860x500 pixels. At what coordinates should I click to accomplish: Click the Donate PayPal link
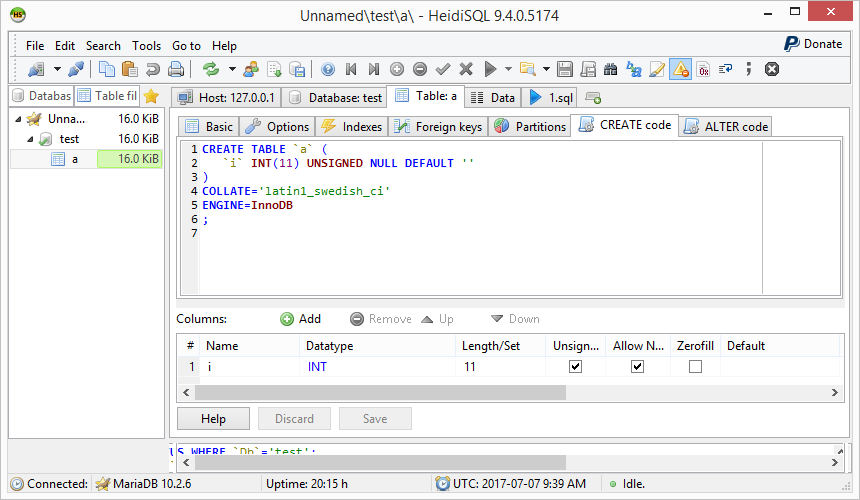pos(812,44)
